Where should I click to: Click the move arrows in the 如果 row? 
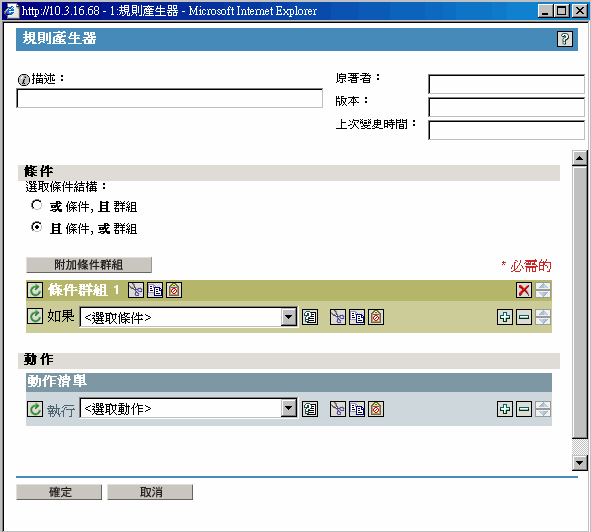pyautogui.click(x=543, y=317)
